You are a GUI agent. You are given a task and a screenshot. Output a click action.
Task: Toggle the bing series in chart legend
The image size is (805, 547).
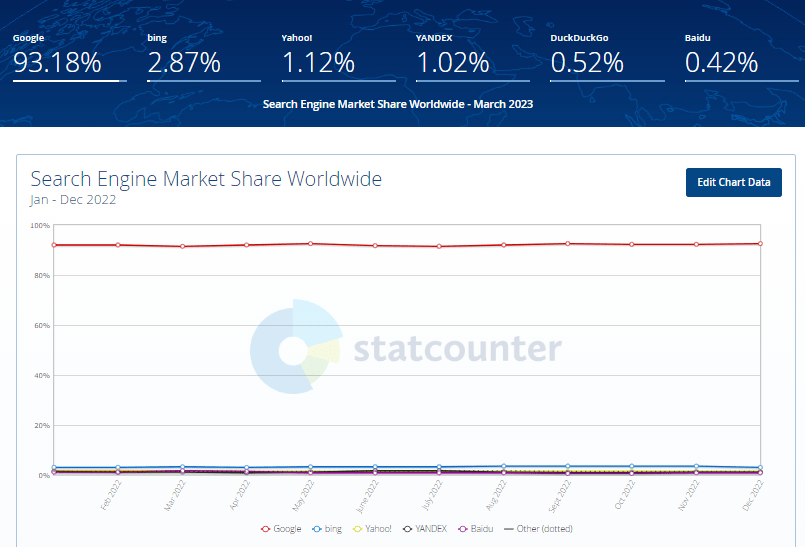327,529
